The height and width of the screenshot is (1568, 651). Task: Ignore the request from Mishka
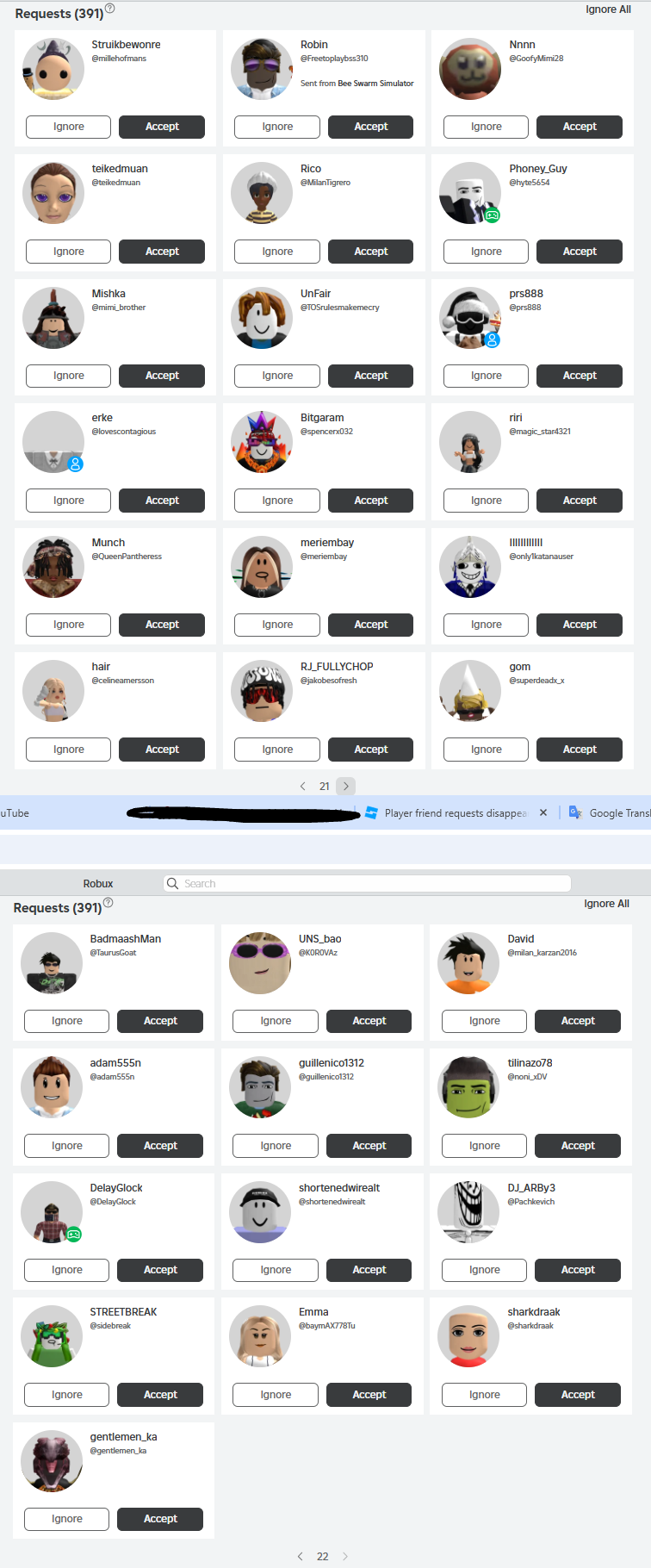click(x=69, y=376)
